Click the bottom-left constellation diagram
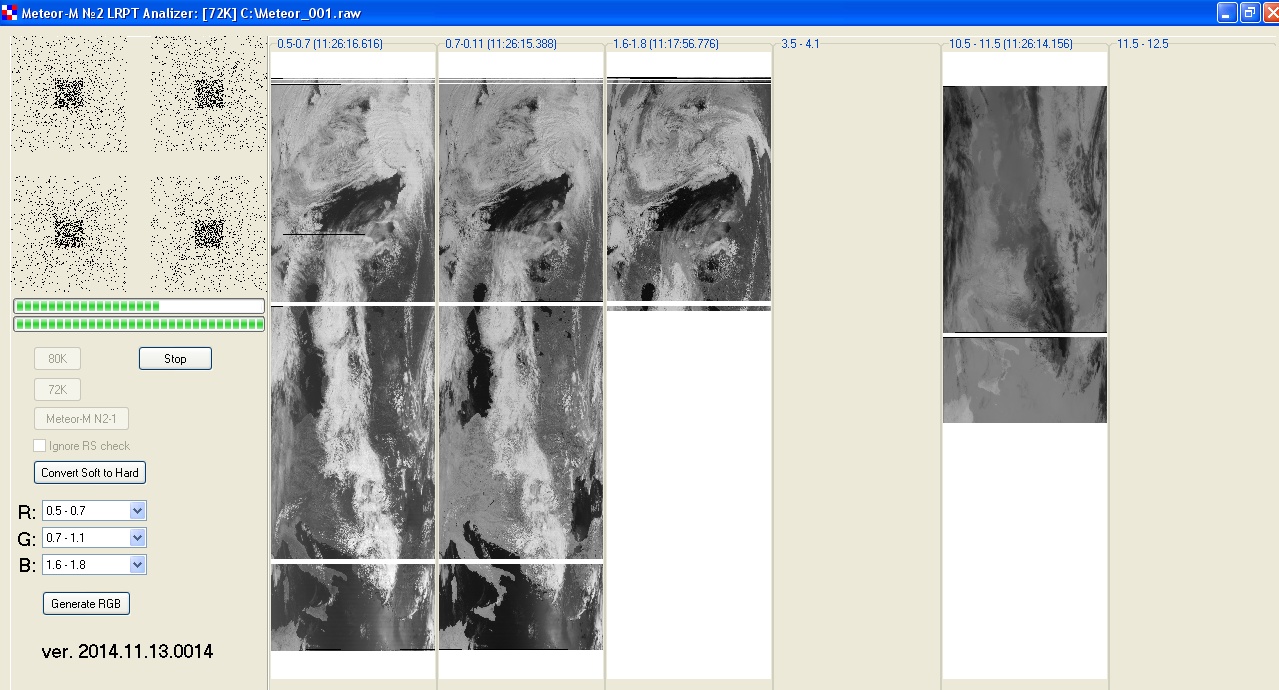This screenshot has height=690, width=1279. 69,234
